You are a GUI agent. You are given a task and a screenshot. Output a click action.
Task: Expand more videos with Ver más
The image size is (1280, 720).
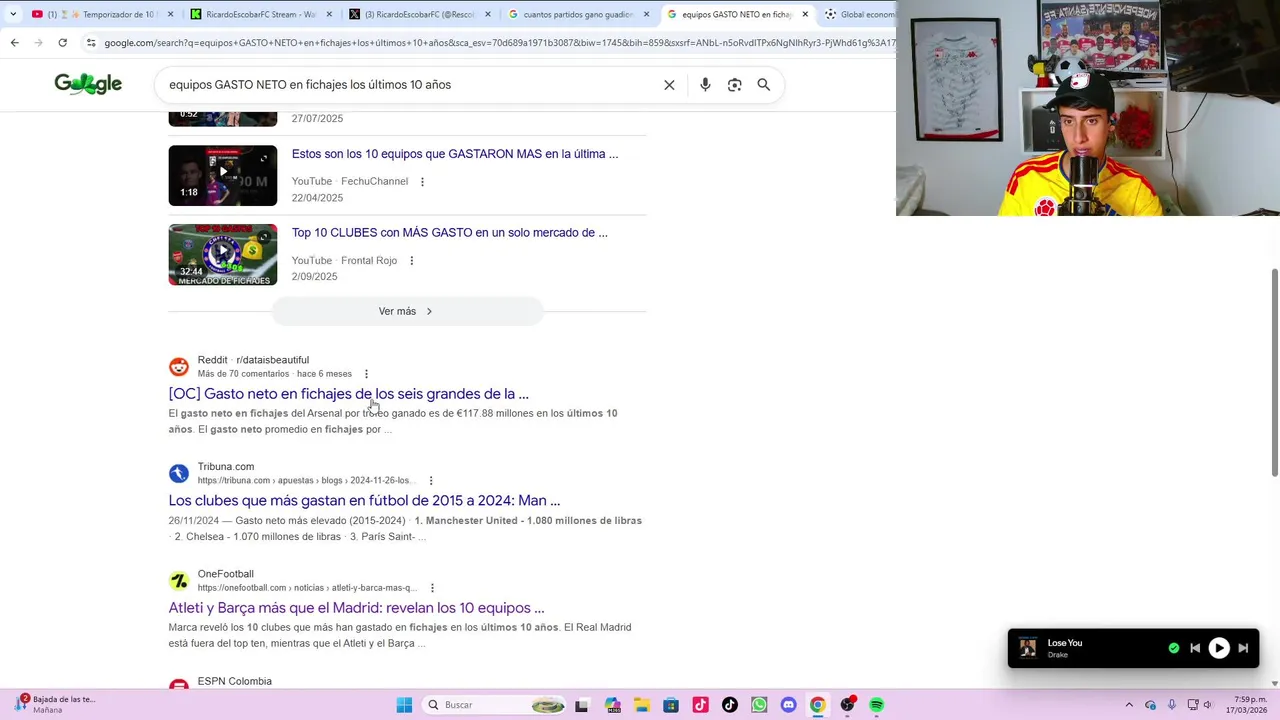tap(407, 311)
